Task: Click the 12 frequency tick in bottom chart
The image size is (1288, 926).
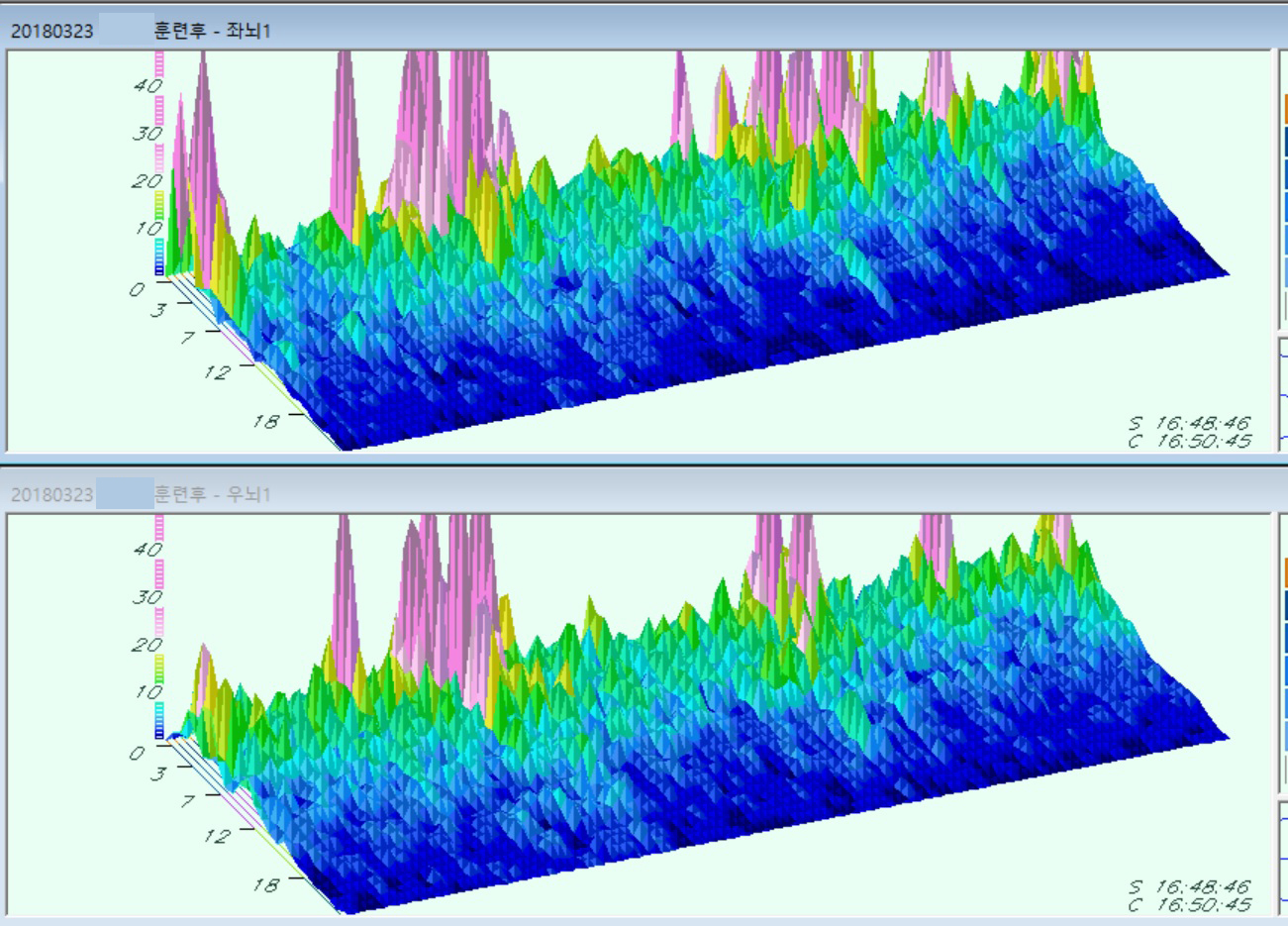Action: tap(217, 836)
